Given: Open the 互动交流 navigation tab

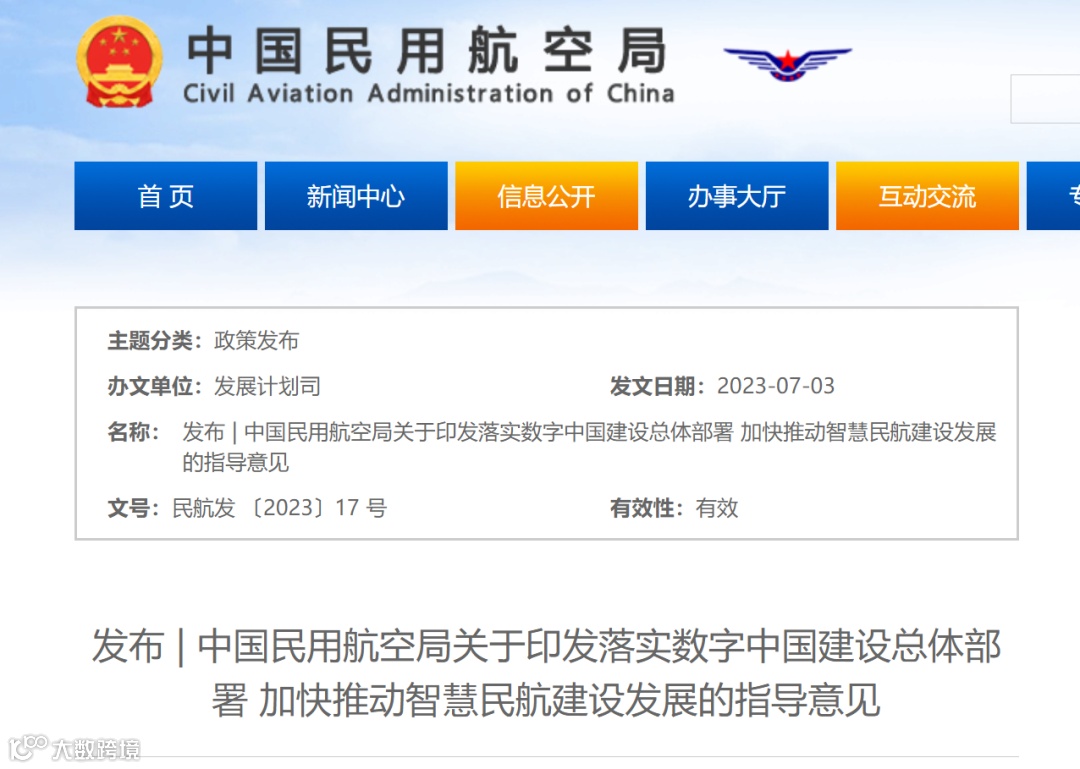Looking at the screenshot, I should pos(927,196).
